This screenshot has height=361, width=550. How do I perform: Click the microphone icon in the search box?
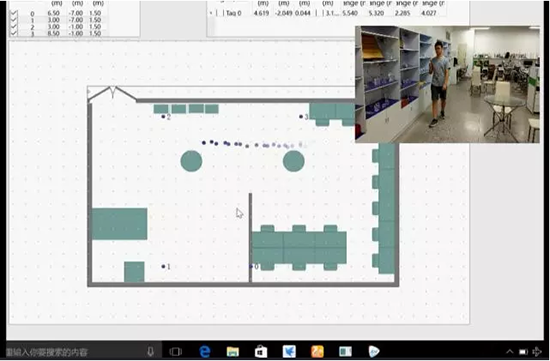click(x=150, y=352)
